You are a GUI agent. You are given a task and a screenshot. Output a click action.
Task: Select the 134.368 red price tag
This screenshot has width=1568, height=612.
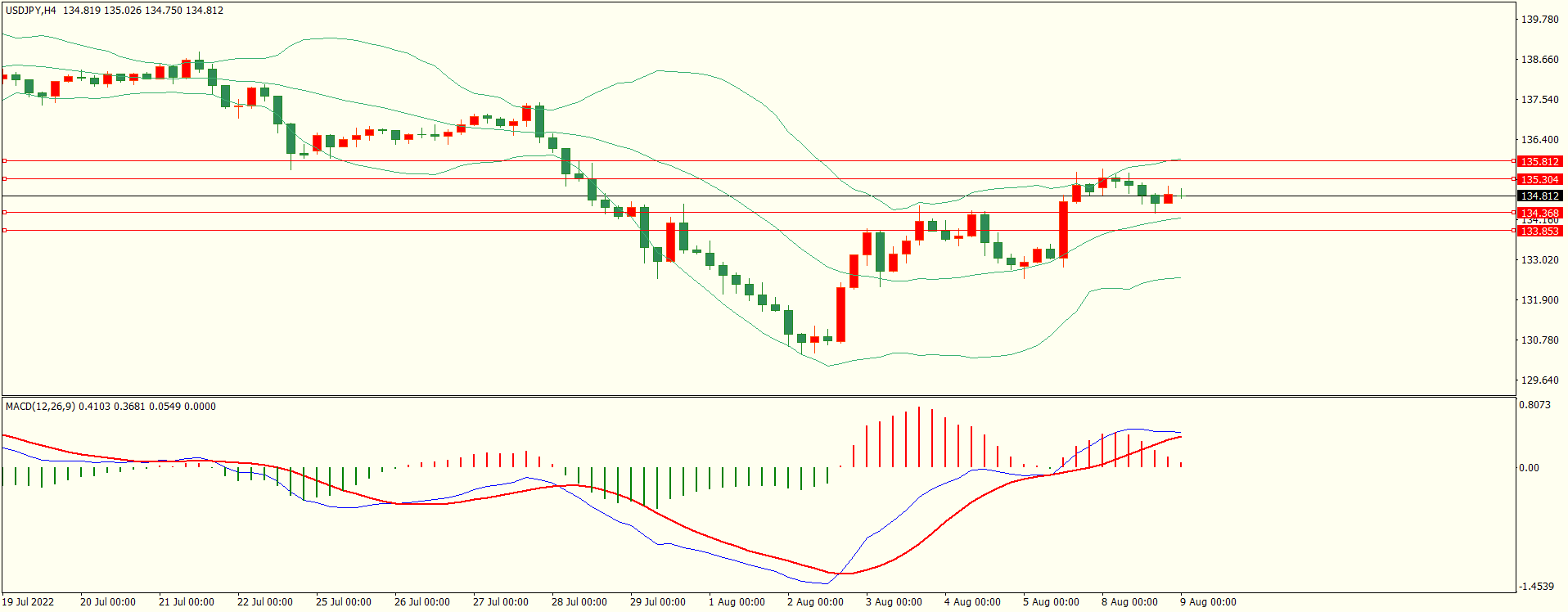point(1539,213)
